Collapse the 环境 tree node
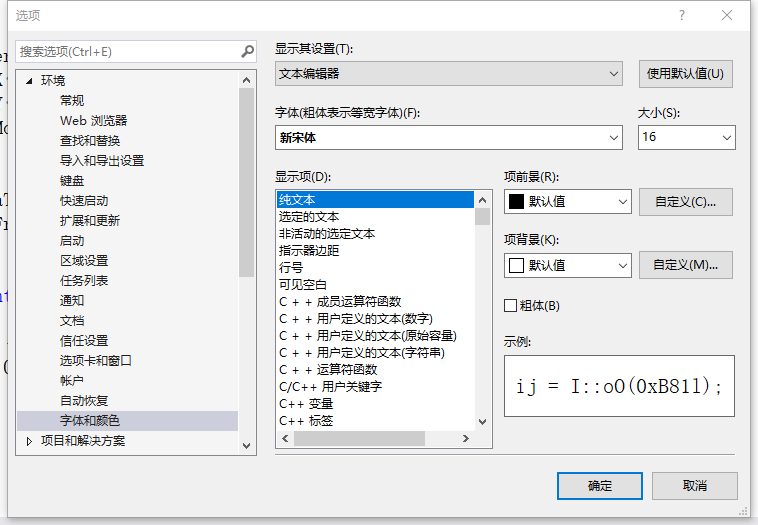Image resolution: width=758 pixels, height=525 pixels. coord(29,81)
